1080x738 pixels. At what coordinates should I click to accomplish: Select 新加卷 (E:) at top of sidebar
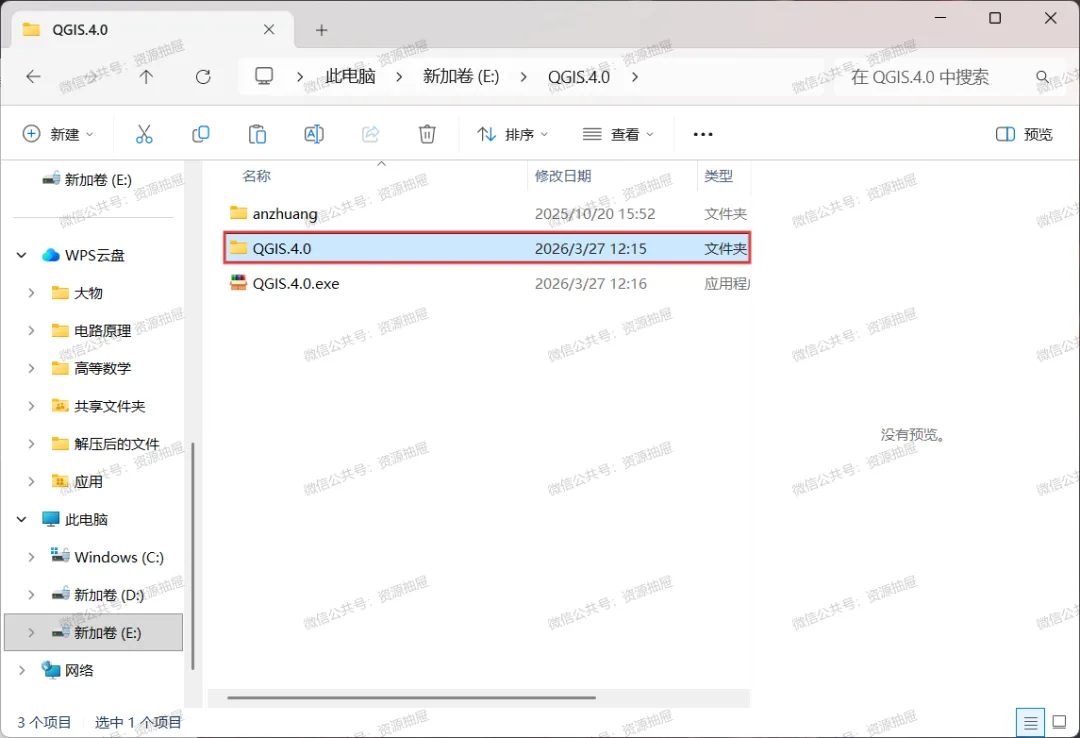[x=98, y=180]
